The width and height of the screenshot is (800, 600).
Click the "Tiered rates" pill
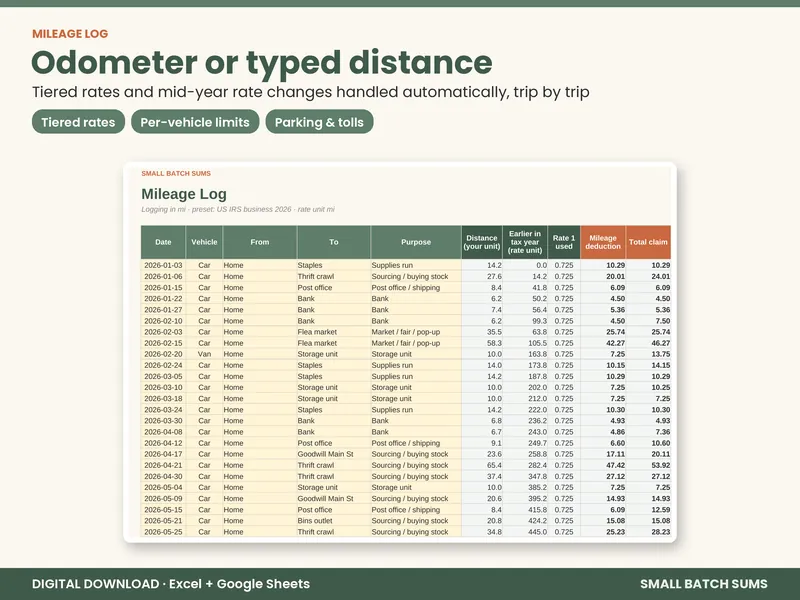78,122
